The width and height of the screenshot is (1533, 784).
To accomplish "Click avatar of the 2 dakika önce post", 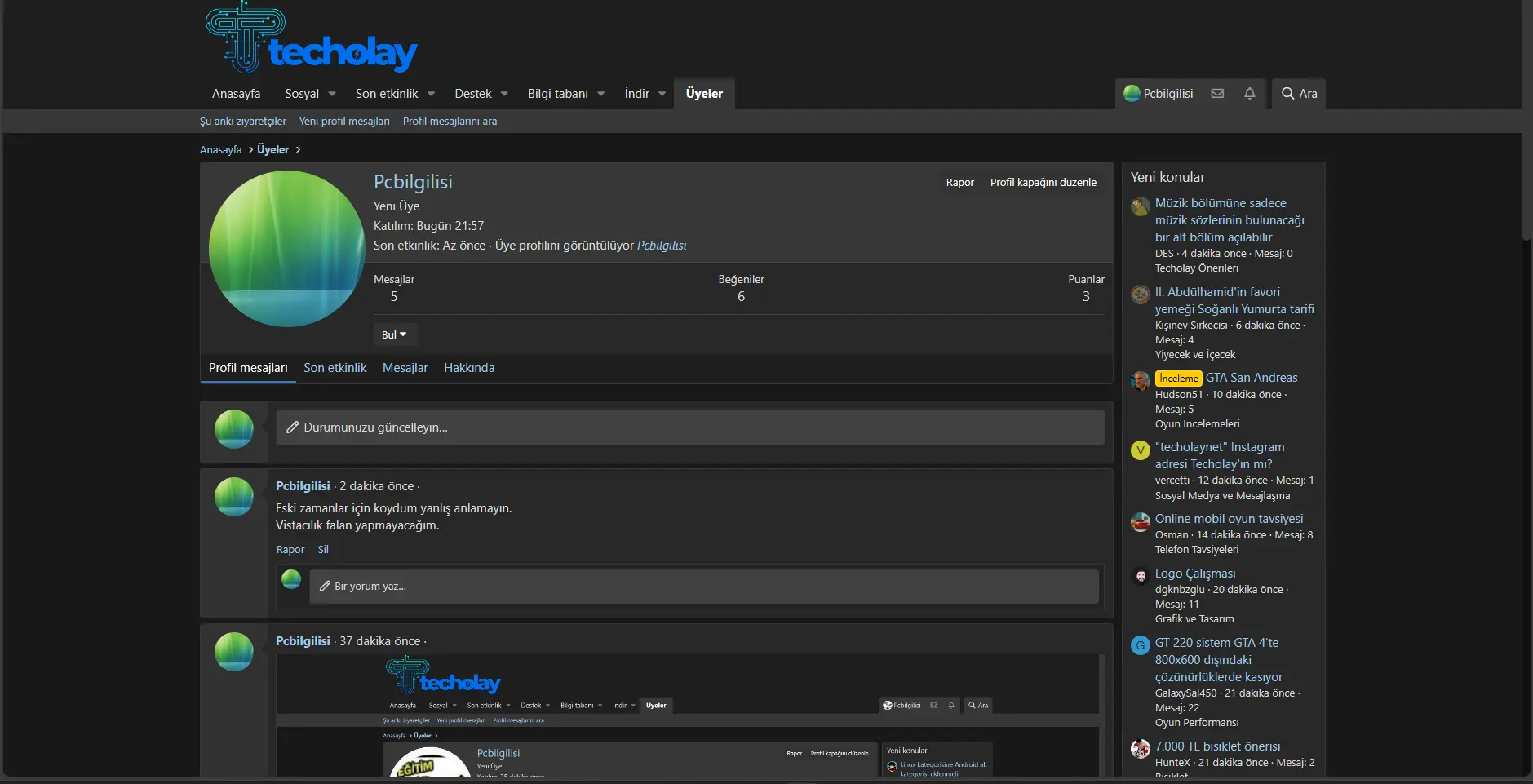I will (234, 497).
